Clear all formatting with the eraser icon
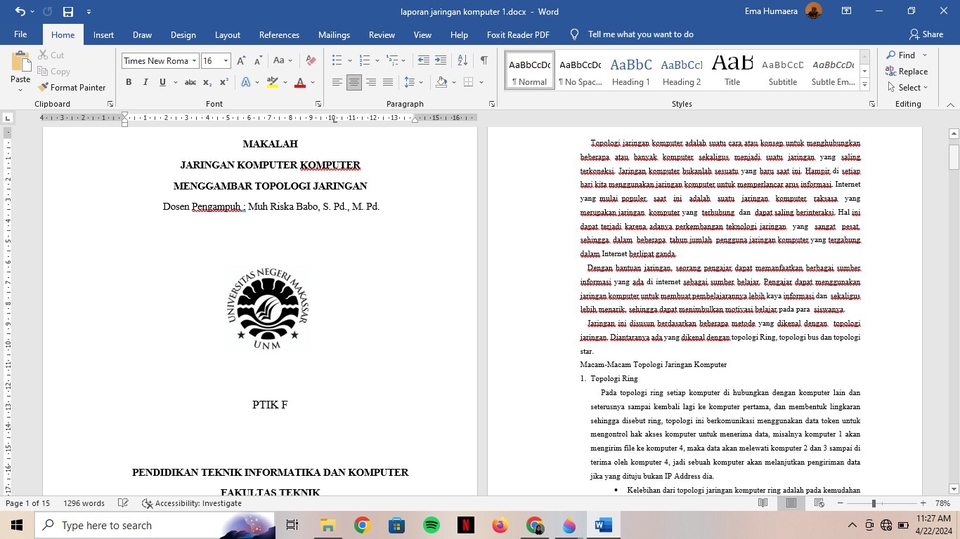Image resolution: width=960 pixels, height=539 pixels. click(x=311, y=61)
